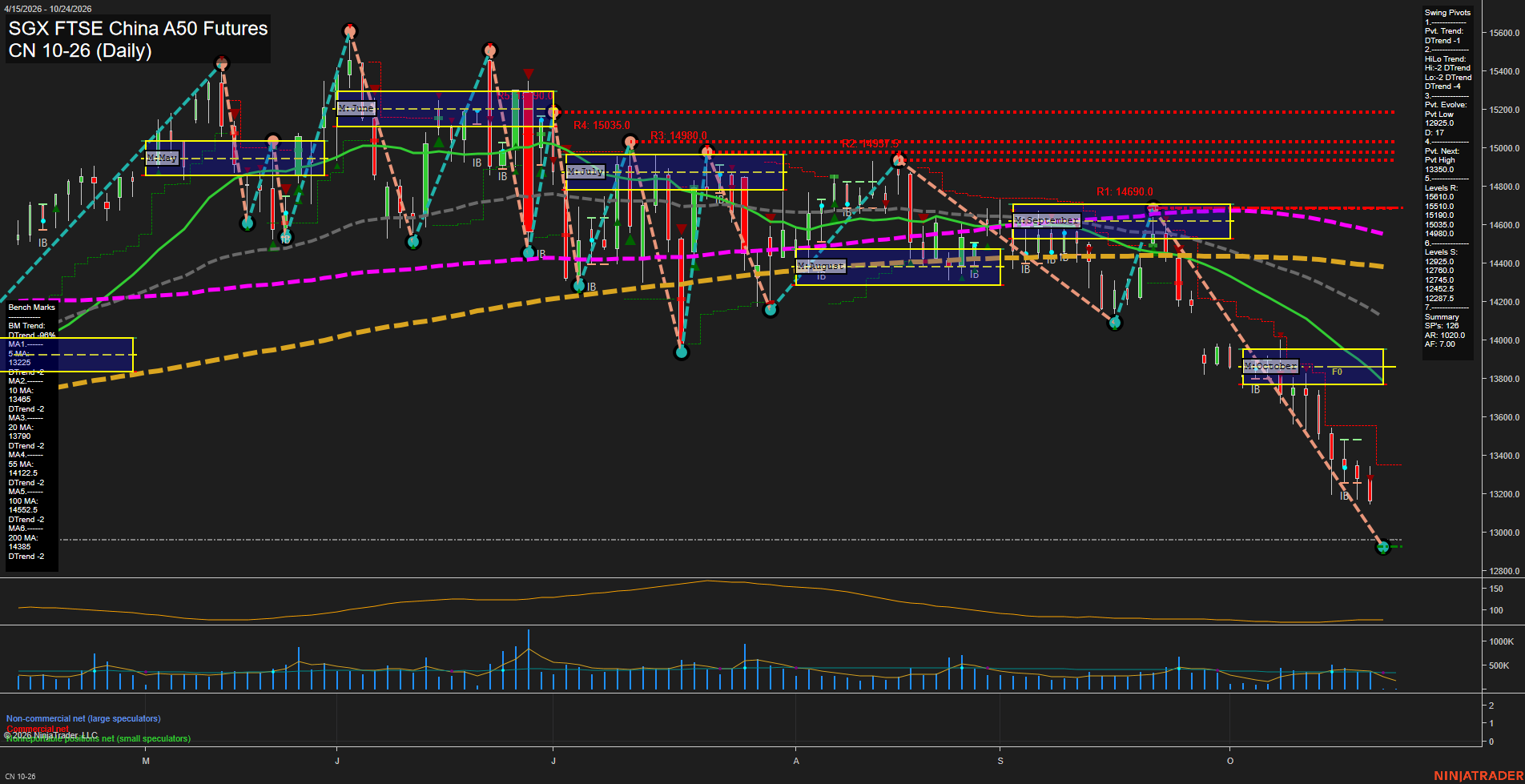Screen dimensions: 1525x784
Task: Click the 1000K volume axis label
Action: (x=1502, y=641)
